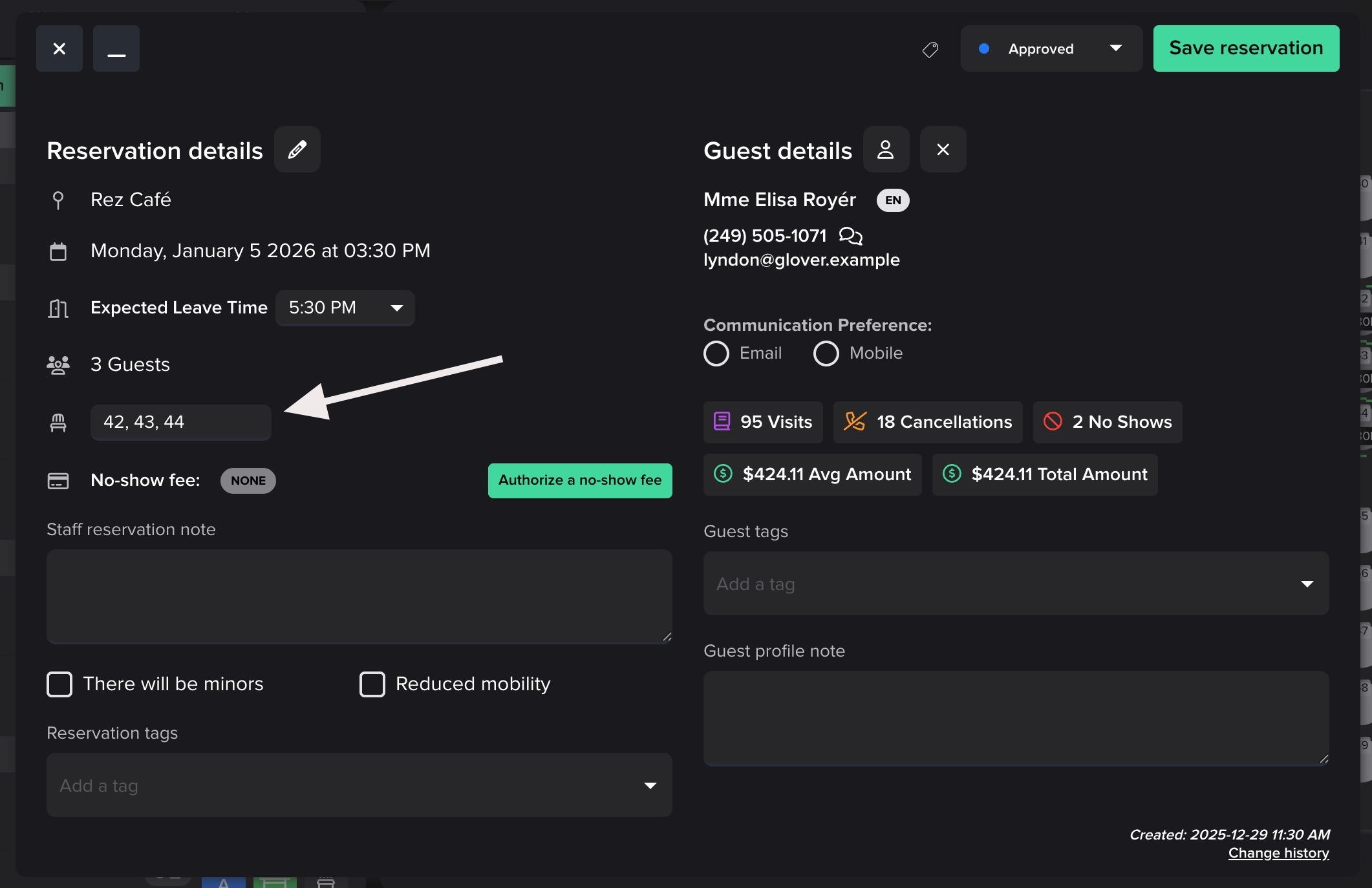Viewport: 1372px width, 888px height.
Task: Click the 95 Visits badge
Action: click(x=763, y=422)
